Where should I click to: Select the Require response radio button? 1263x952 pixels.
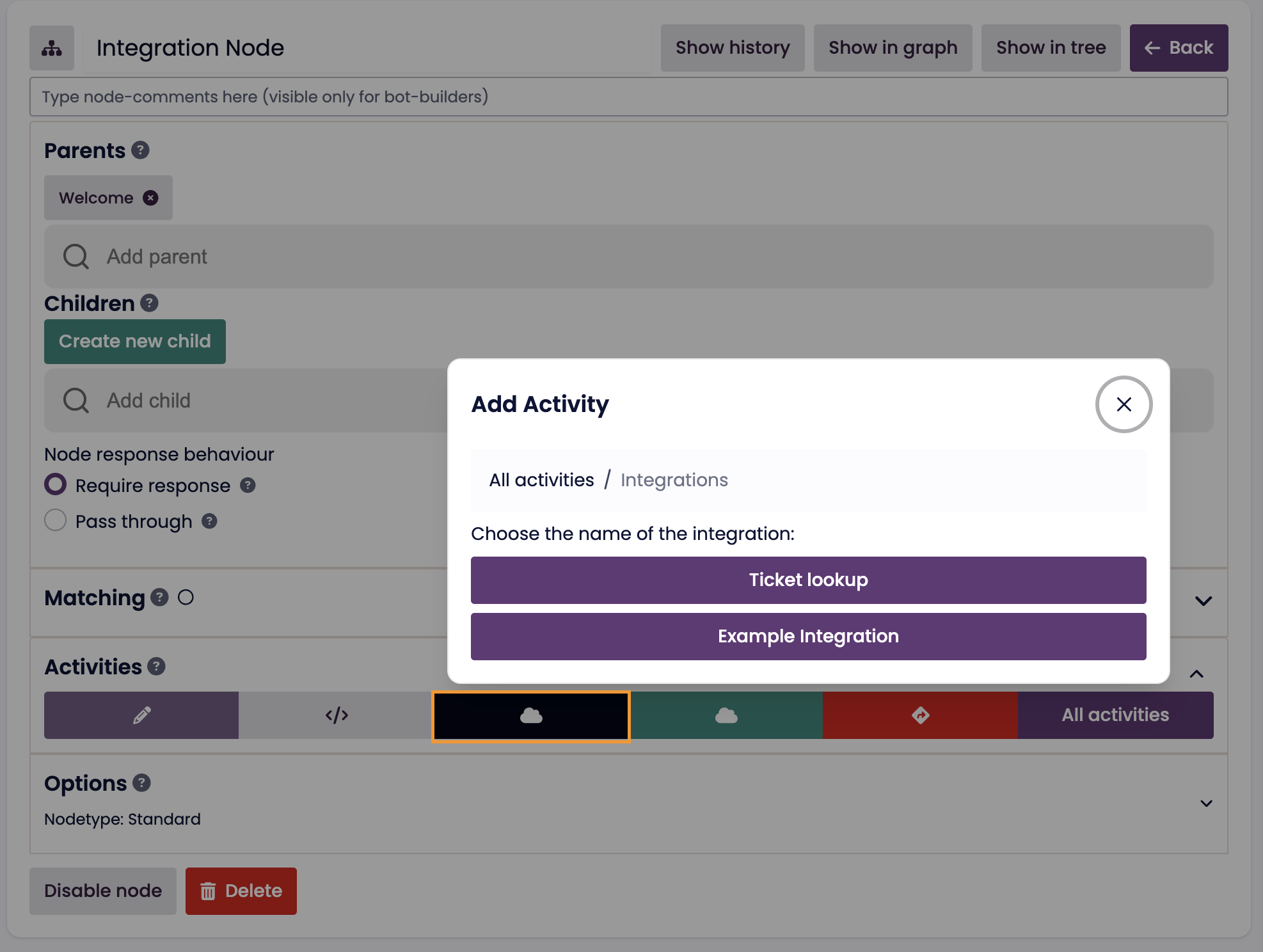(x=56, y=484)
